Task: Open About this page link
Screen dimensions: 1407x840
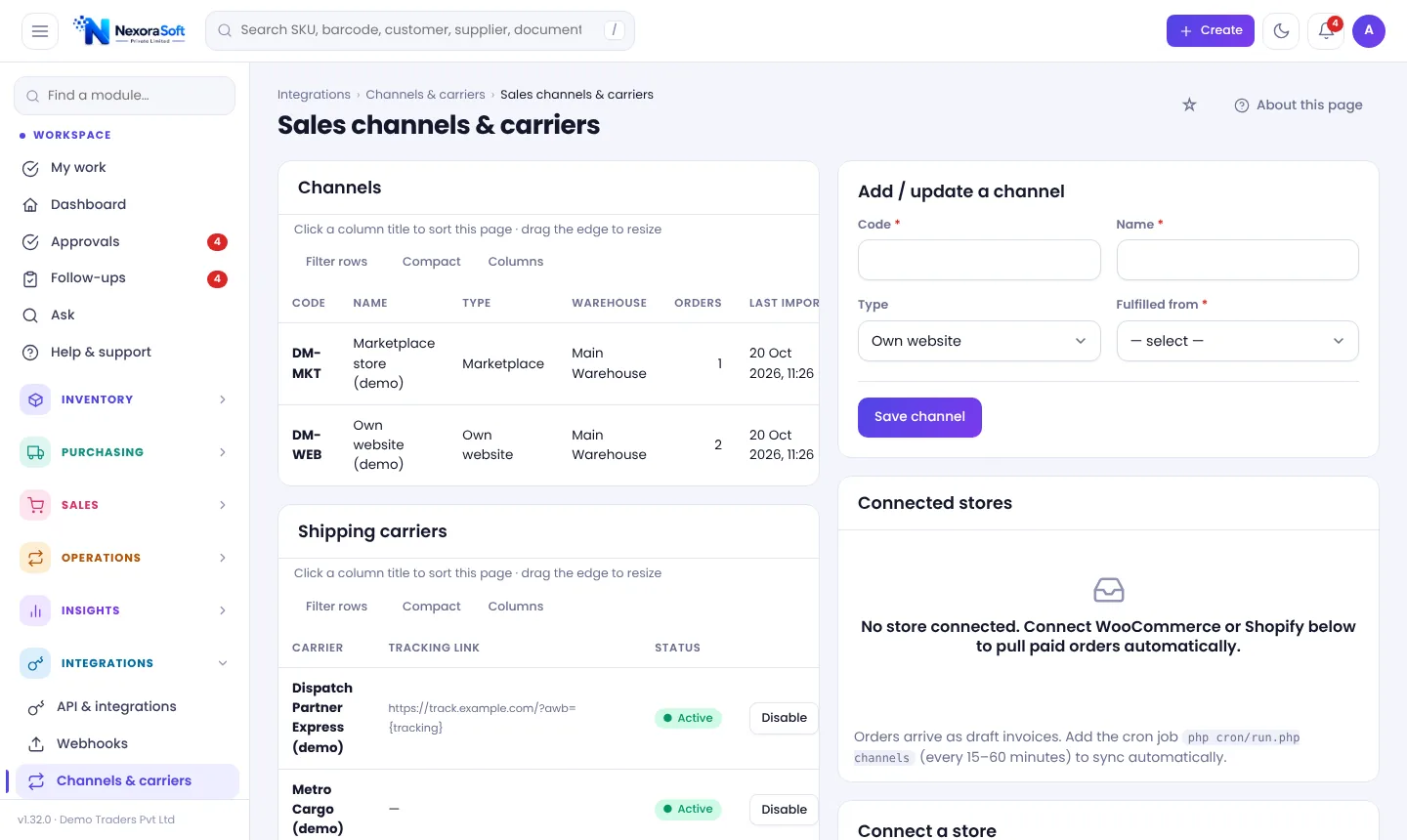Action: tap(1298, 105)
